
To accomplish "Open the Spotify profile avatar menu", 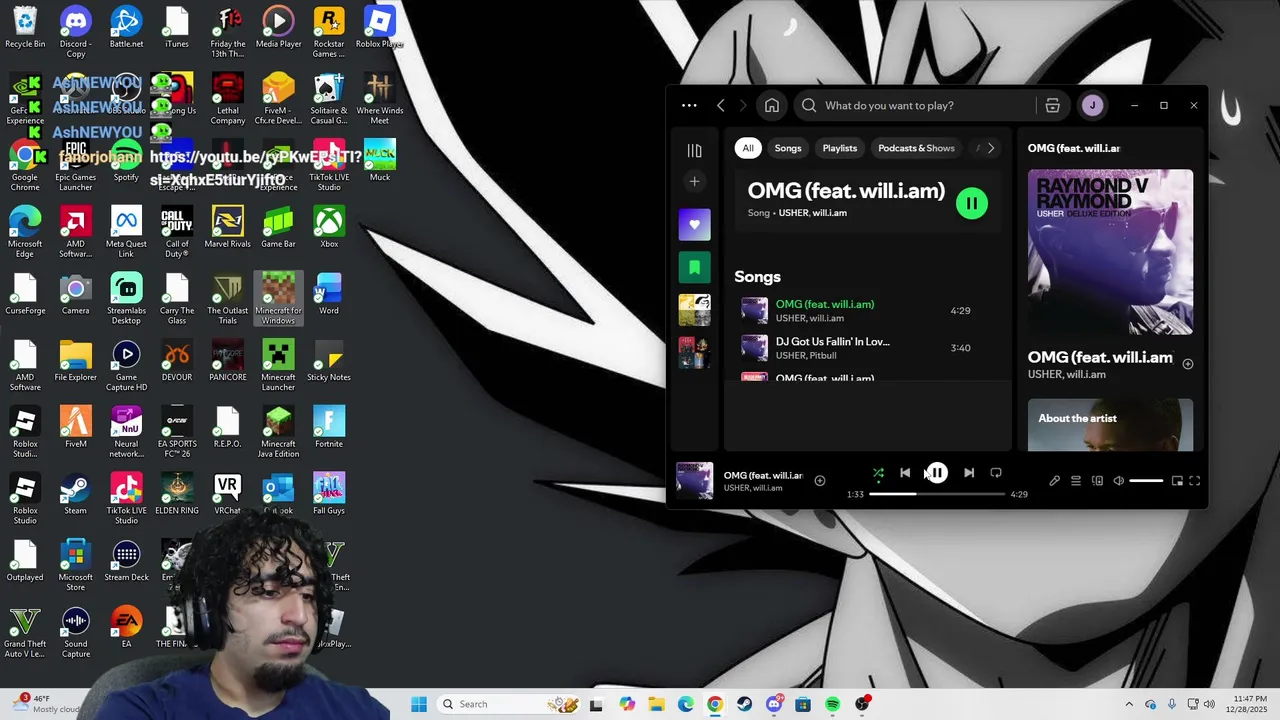I will 1092,105.
